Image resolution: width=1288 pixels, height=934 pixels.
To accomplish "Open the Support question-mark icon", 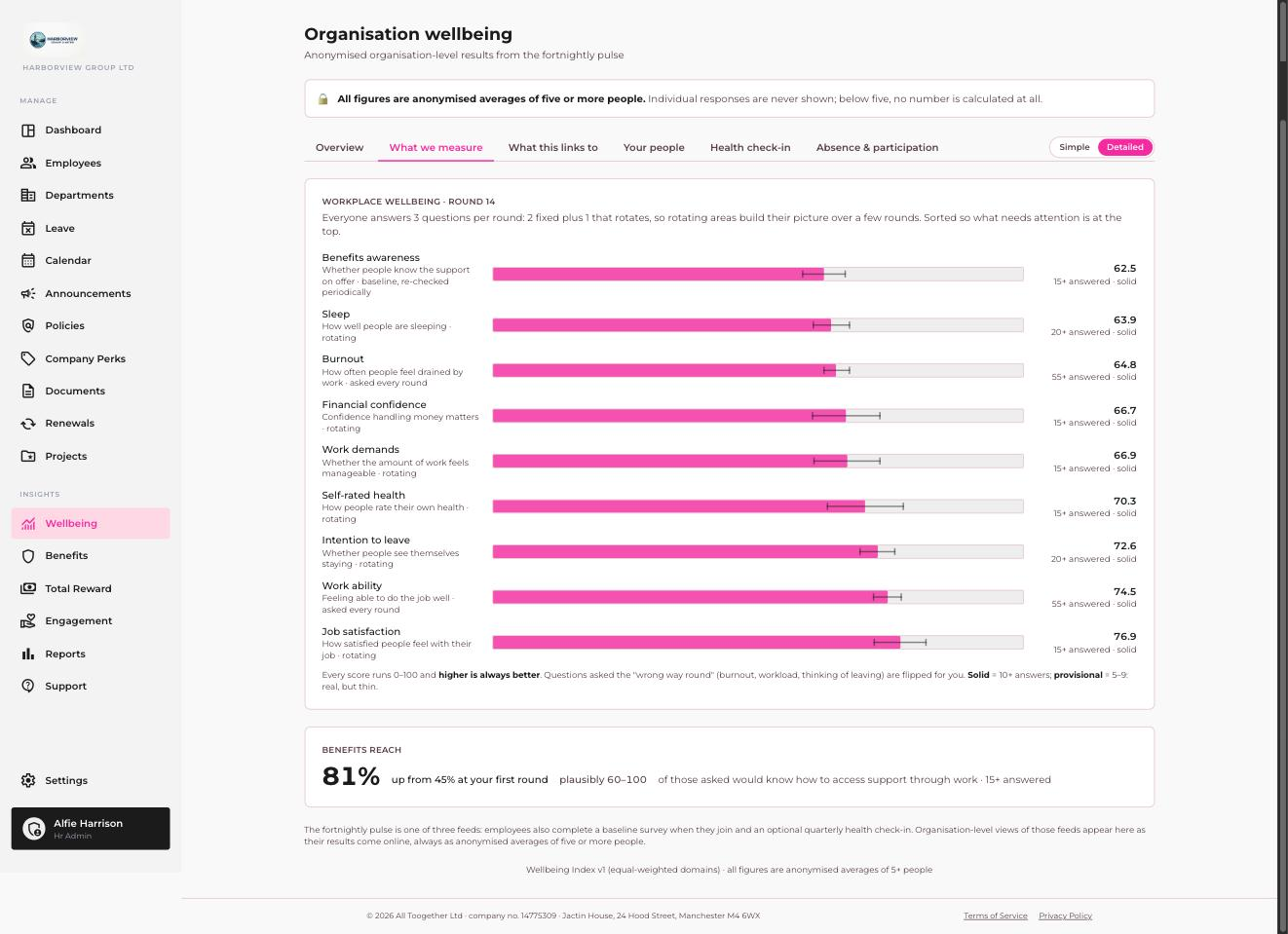I will [28, 686].
